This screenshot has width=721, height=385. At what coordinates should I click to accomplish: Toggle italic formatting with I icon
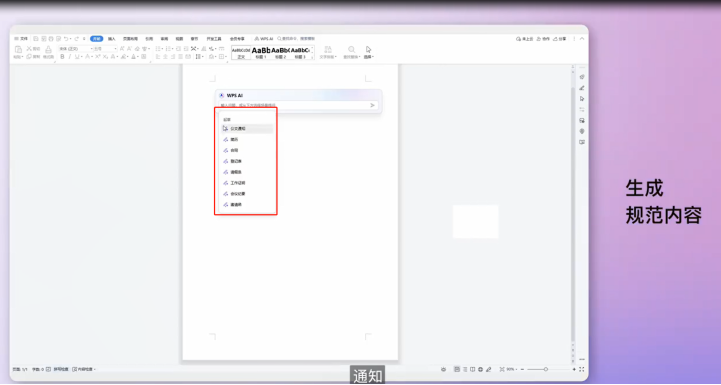click(70, 57)
